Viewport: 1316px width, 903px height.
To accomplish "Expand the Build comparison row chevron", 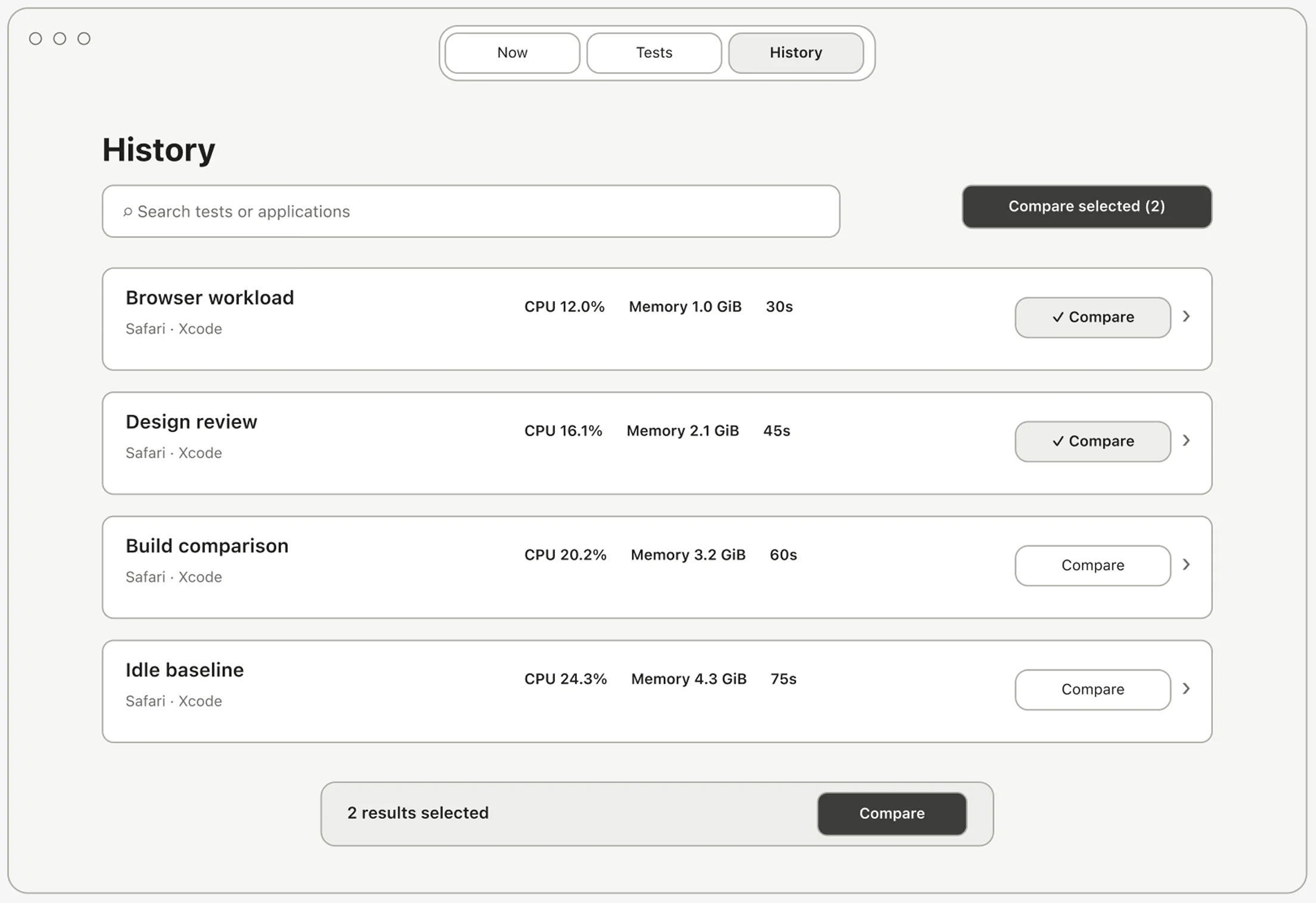I will coord(1186,564).
